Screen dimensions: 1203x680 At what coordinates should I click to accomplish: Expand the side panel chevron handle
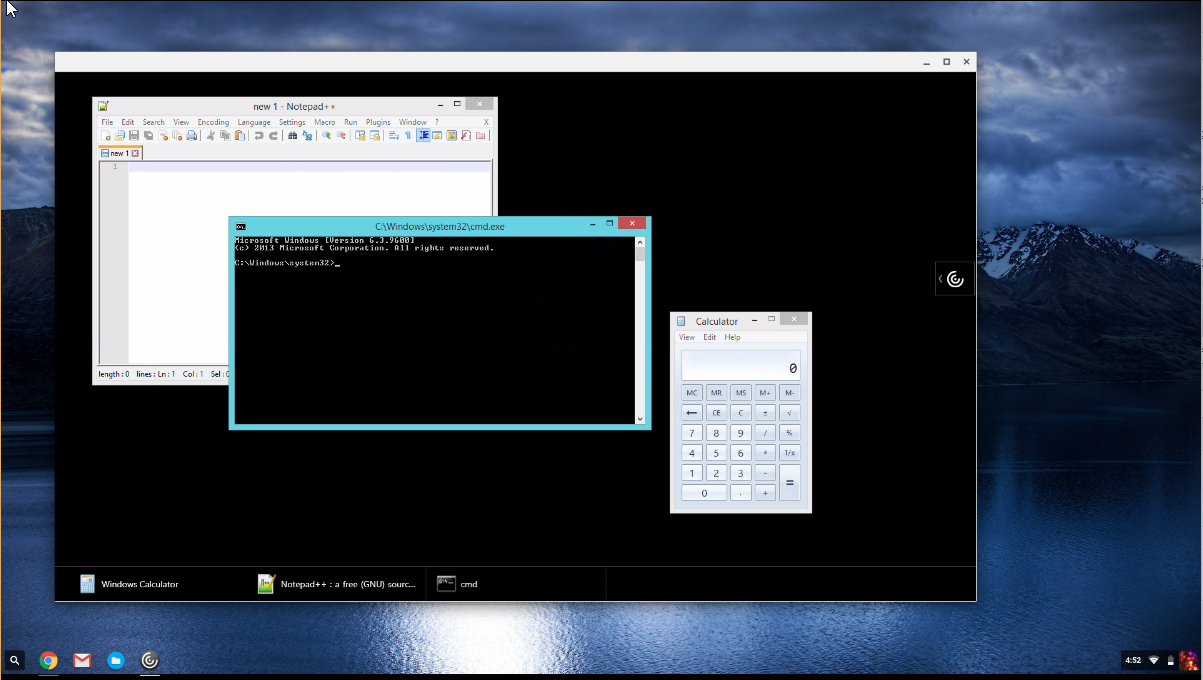point(941,279)
